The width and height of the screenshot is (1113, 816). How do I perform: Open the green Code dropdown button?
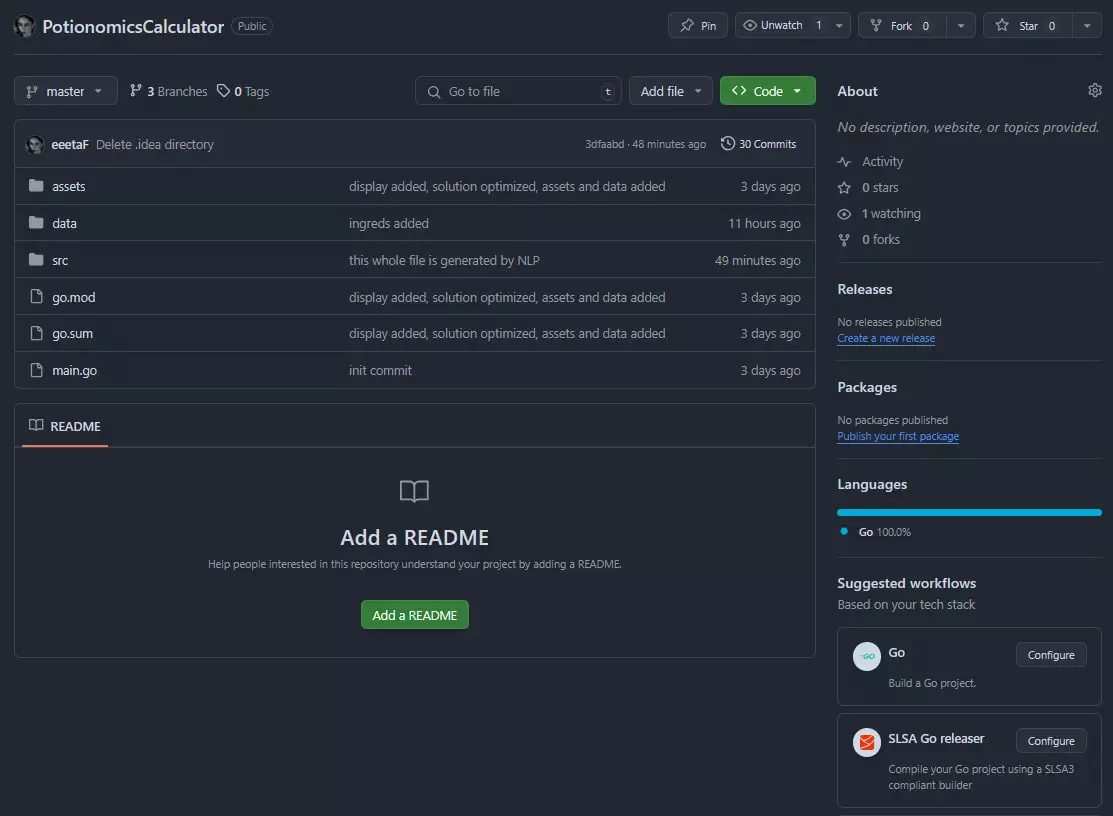pos(767,91)
